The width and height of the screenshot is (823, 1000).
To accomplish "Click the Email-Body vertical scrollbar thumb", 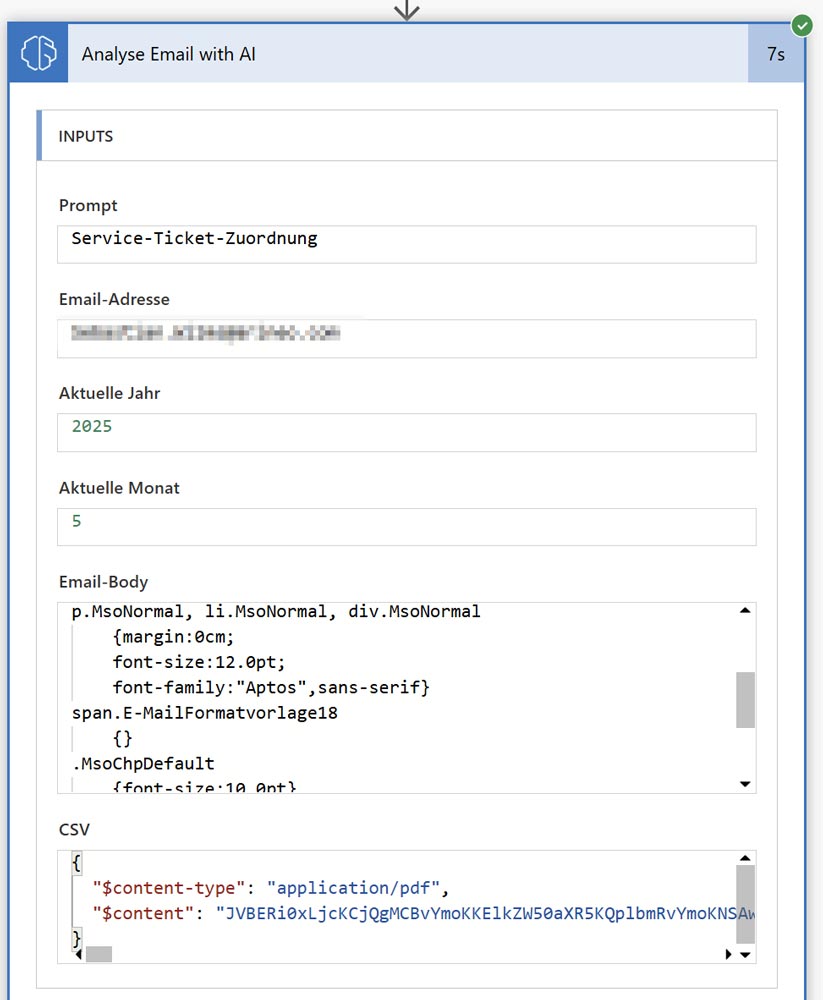I will coord(745,699).
